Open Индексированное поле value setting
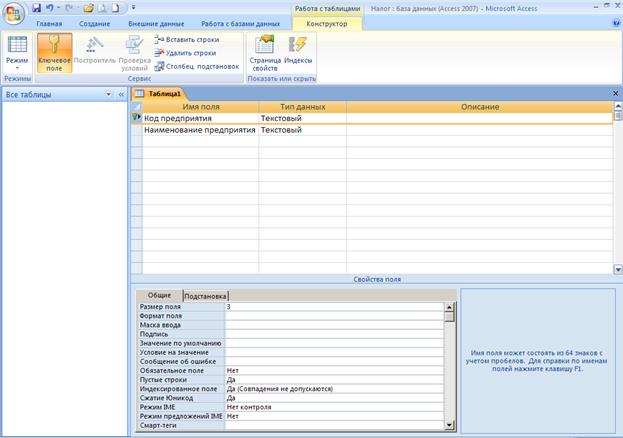The image size is (623, 438). (334, 389)
